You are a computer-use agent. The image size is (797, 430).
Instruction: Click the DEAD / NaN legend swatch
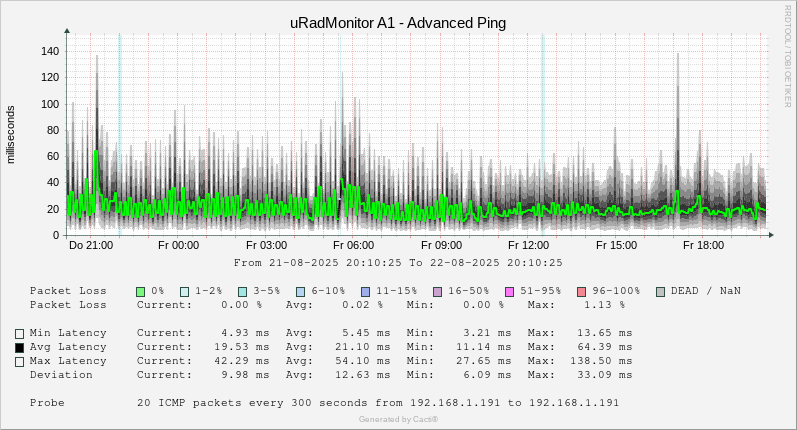(660, 292)
